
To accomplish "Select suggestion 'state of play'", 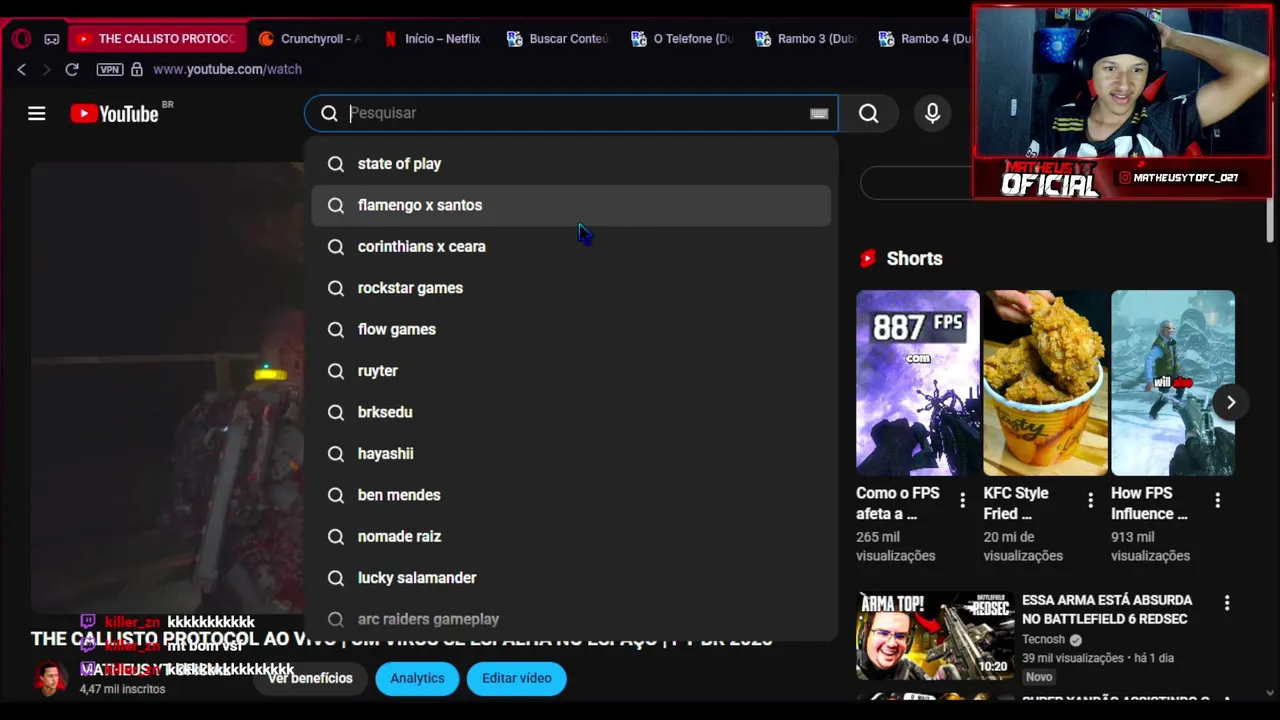I will 571,164.
